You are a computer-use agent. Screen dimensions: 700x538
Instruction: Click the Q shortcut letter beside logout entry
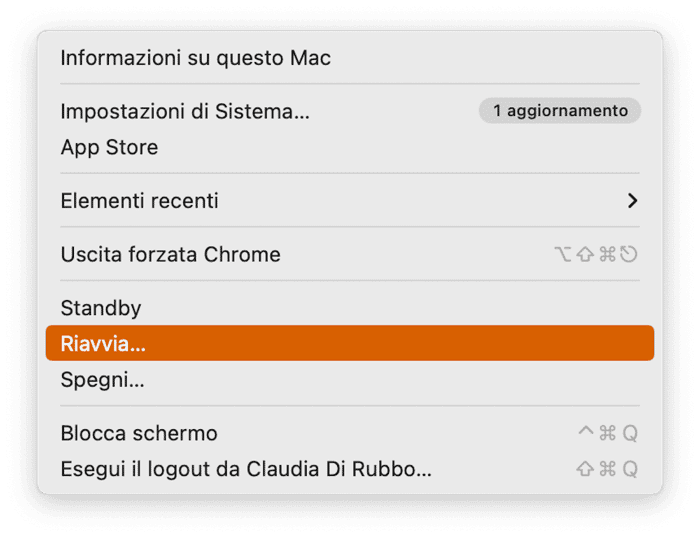tap(630, 469)
